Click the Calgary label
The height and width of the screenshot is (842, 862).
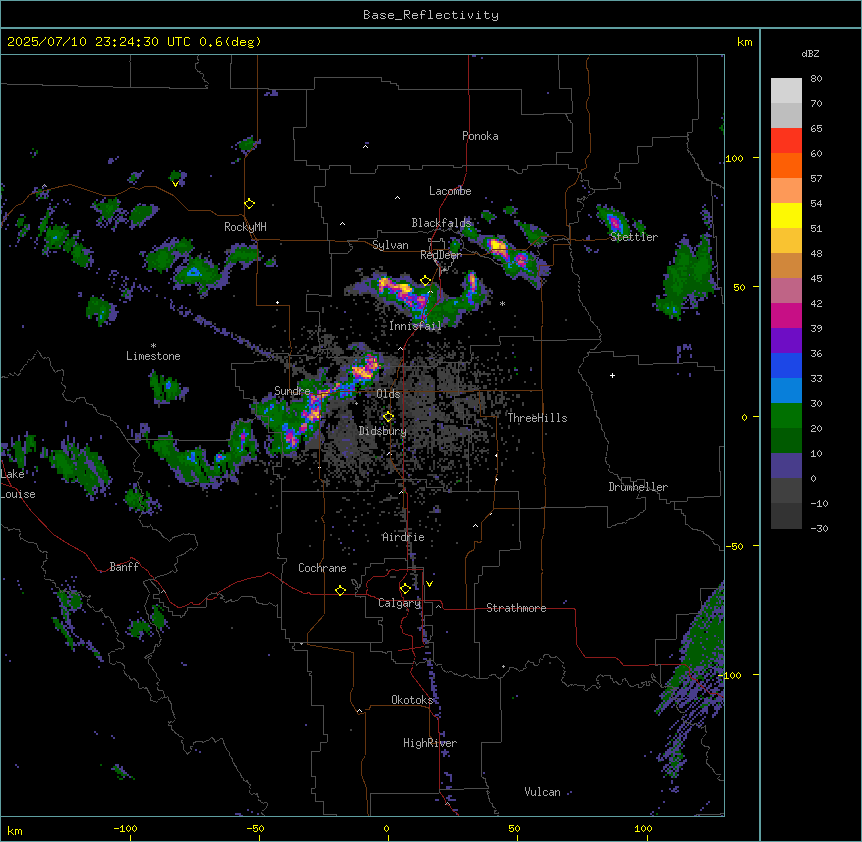click(x=399, y=603)
